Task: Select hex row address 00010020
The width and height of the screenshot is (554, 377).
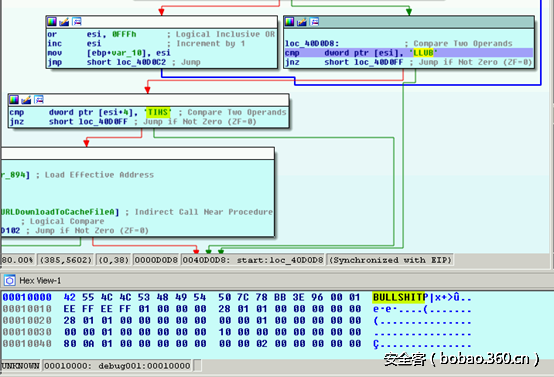Action: coord(27,320)
